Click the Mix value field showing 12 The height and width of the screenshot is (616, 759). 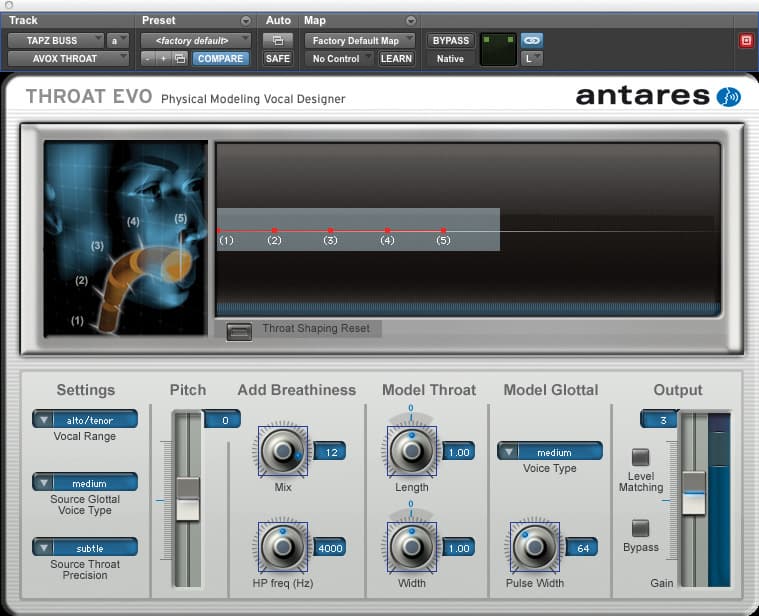point(330,451)
